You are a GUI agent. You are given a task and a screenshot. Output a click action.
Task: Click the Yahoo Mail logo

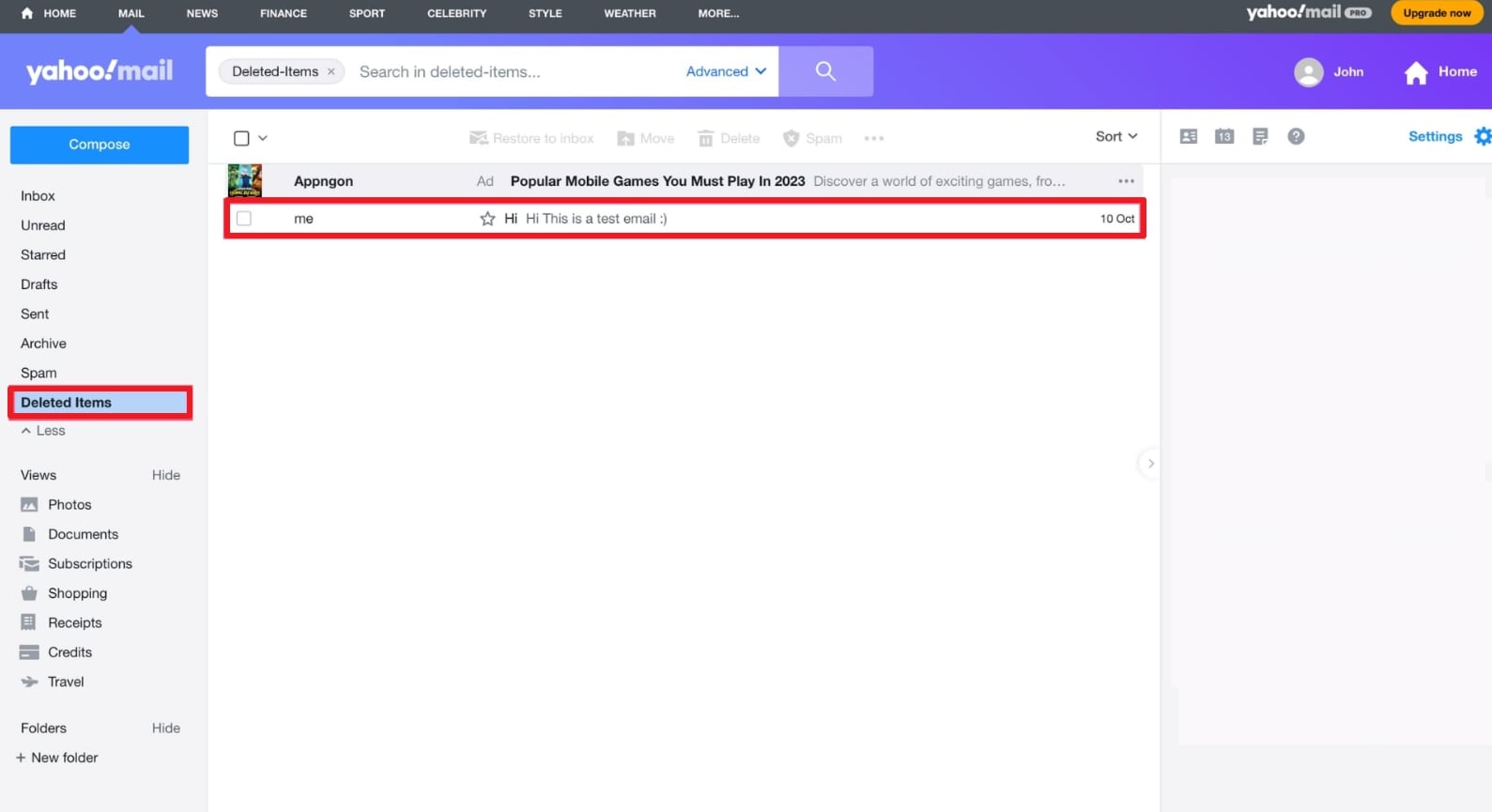pyautogui.click(x=100, y=71)
